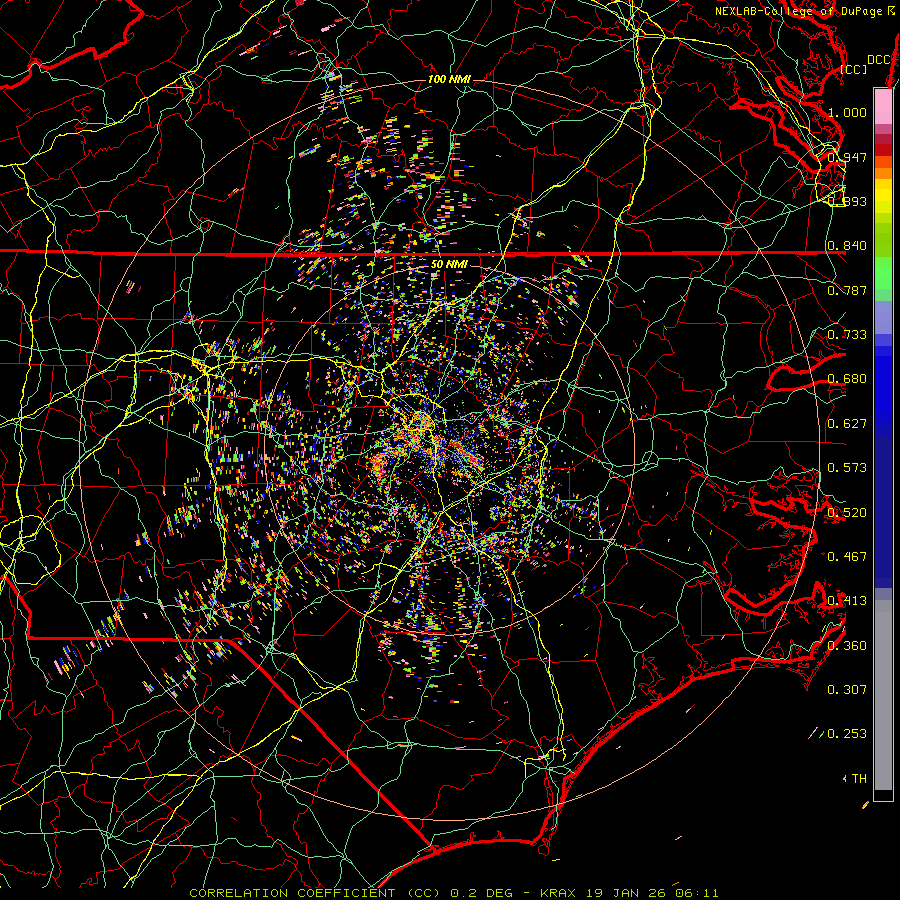Click the 100 NMI range ring label
Viewport: 900px width, 900px height.
tap(449, 79)
